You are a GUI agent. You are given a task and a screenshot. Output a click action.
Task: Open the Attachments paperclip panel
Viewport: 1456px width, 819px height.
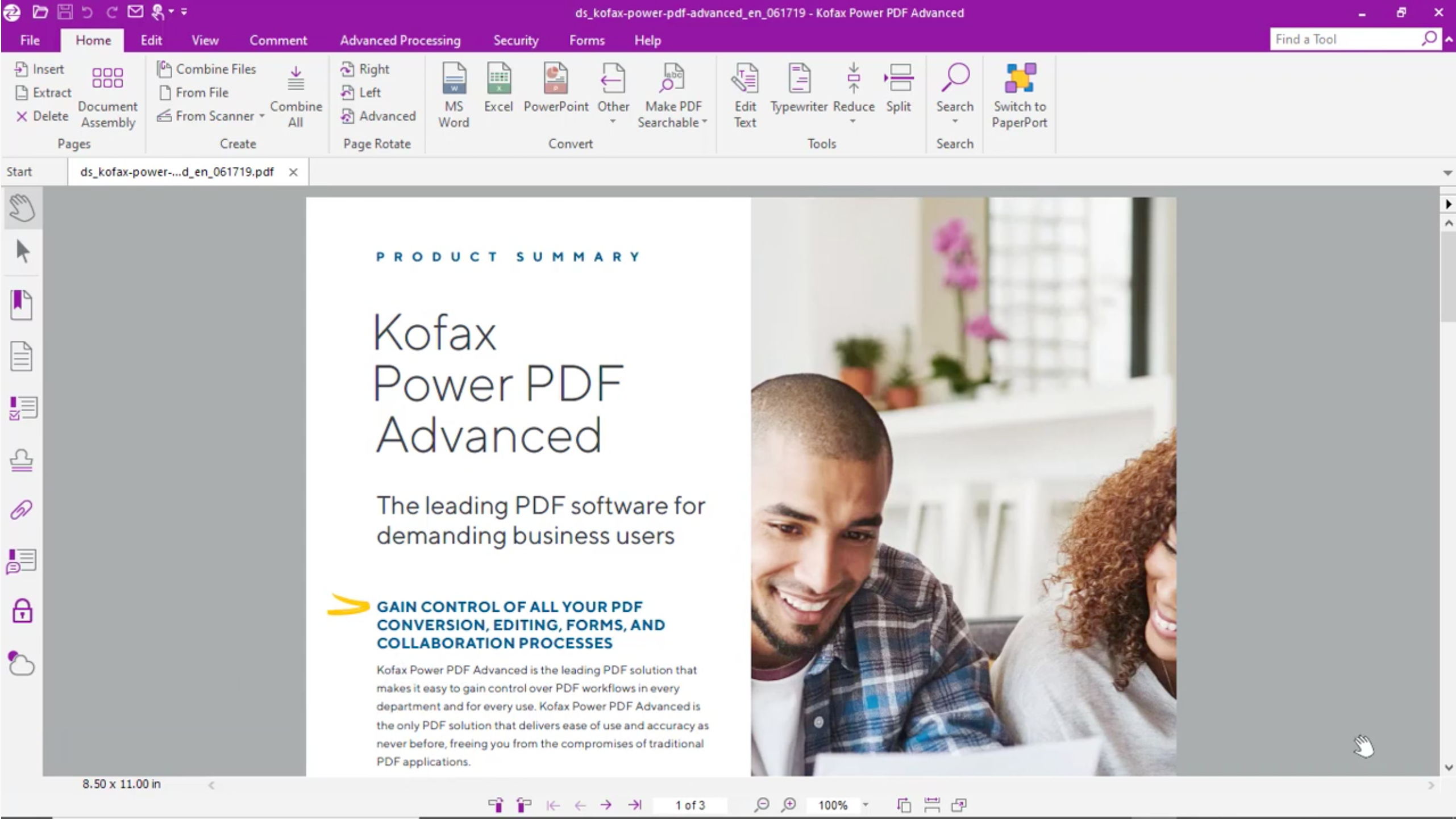pyautogui.click(x=22, y=510)
